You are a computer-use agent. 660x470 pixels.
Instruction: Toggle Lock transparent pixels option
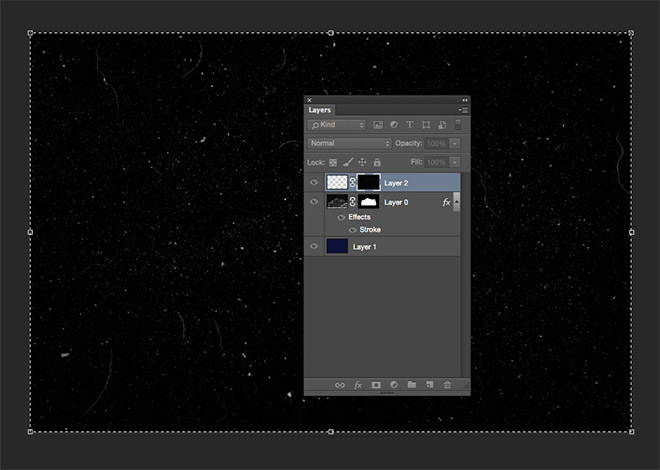pyautogui.click(x=334, y=162)
